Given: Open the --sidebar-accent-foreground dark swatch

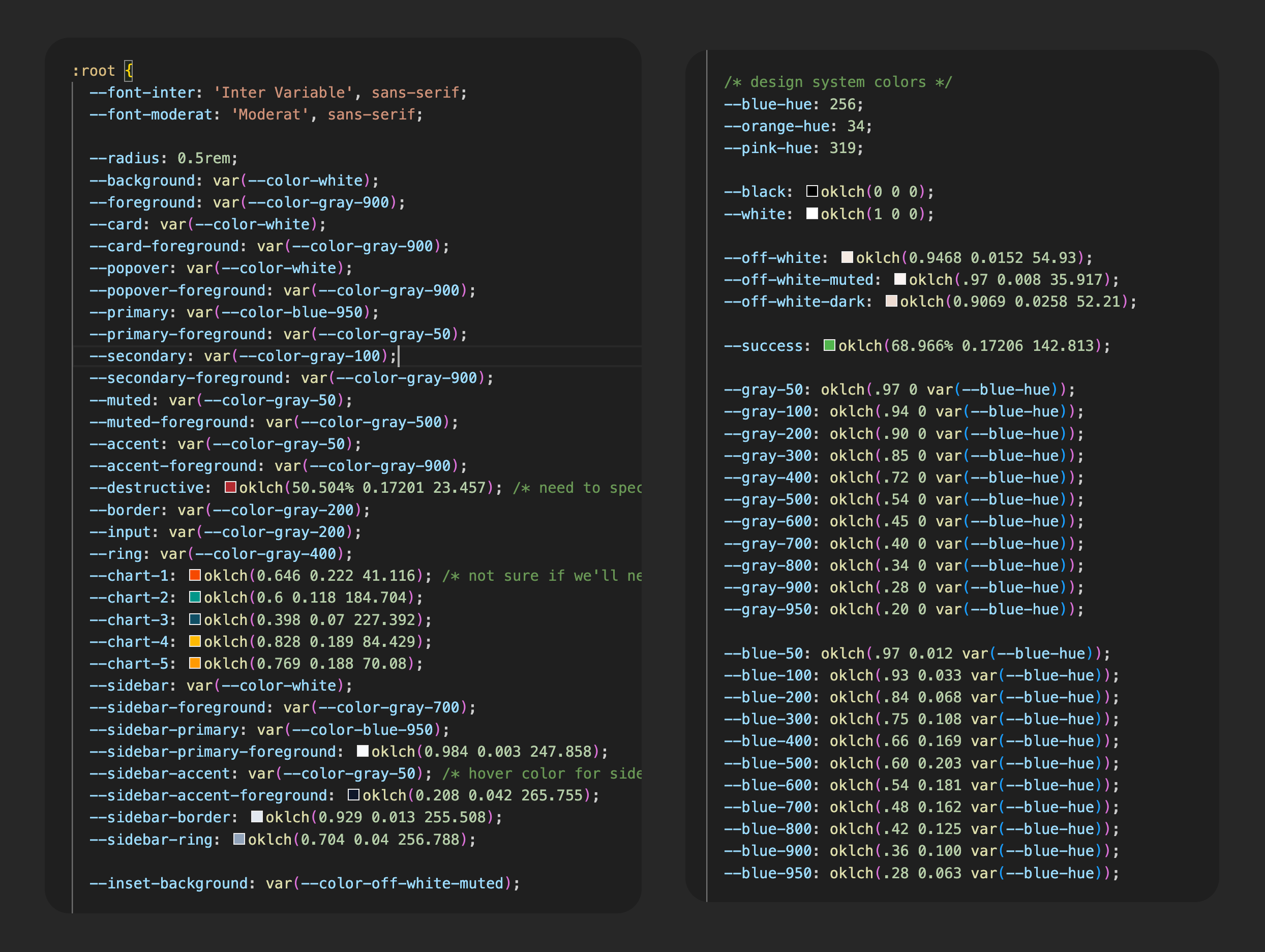Looking at the screenshot, I should click(353, 795).
